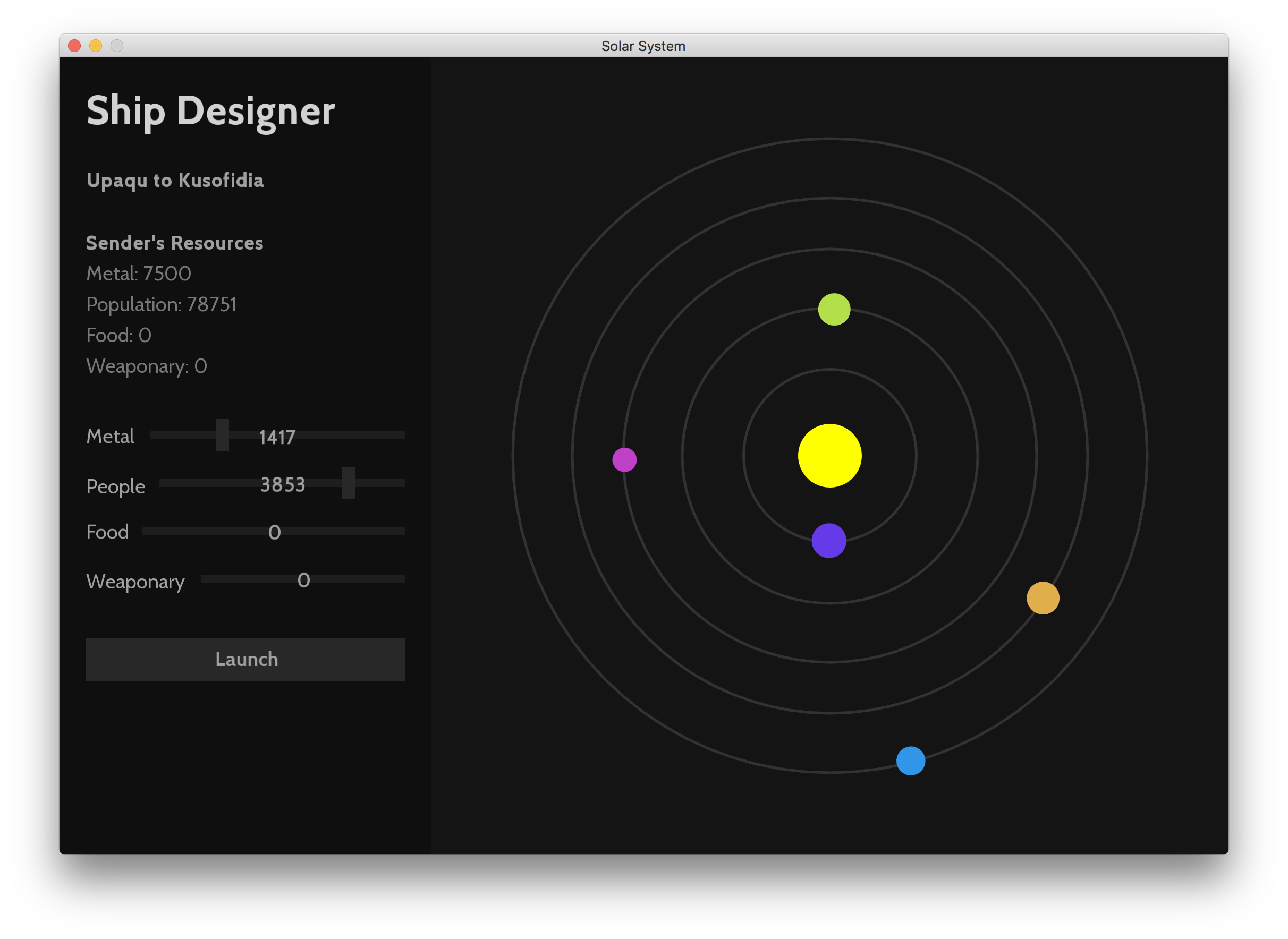Screen dimensions: 1288x939
Task: Click the People slider handle
Action: [x=349, y=483]
